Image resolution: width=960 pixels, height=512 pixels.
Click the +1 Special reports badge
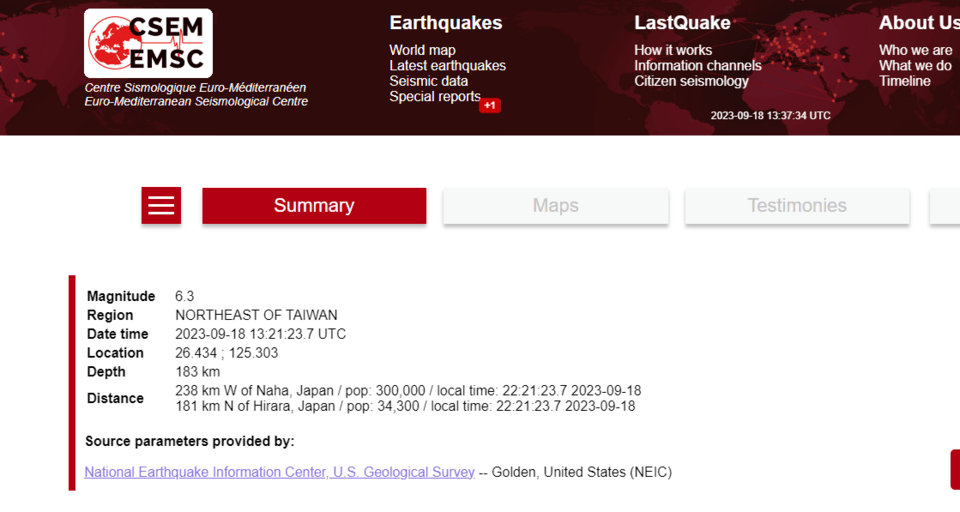click(x=490, y=105)
